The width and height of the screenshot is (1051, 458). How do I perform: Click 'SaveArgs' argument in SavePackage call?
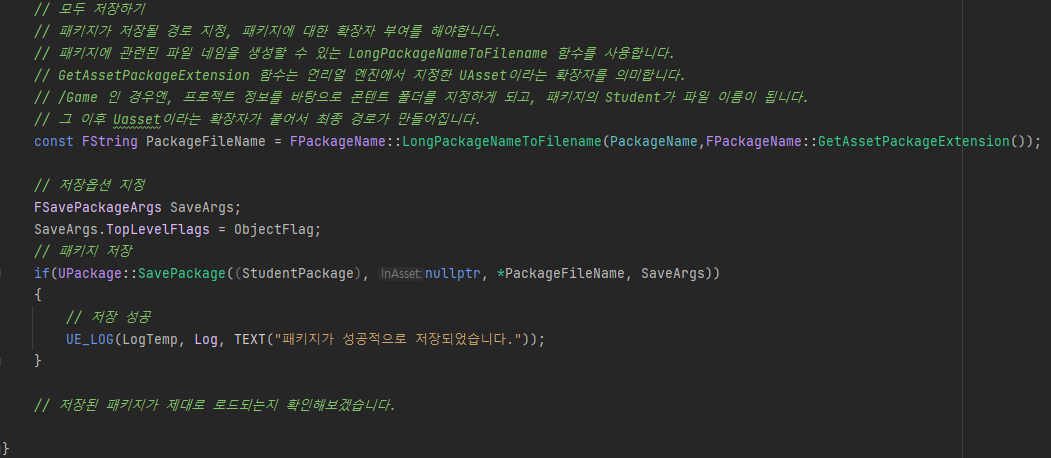pos(673,274)
